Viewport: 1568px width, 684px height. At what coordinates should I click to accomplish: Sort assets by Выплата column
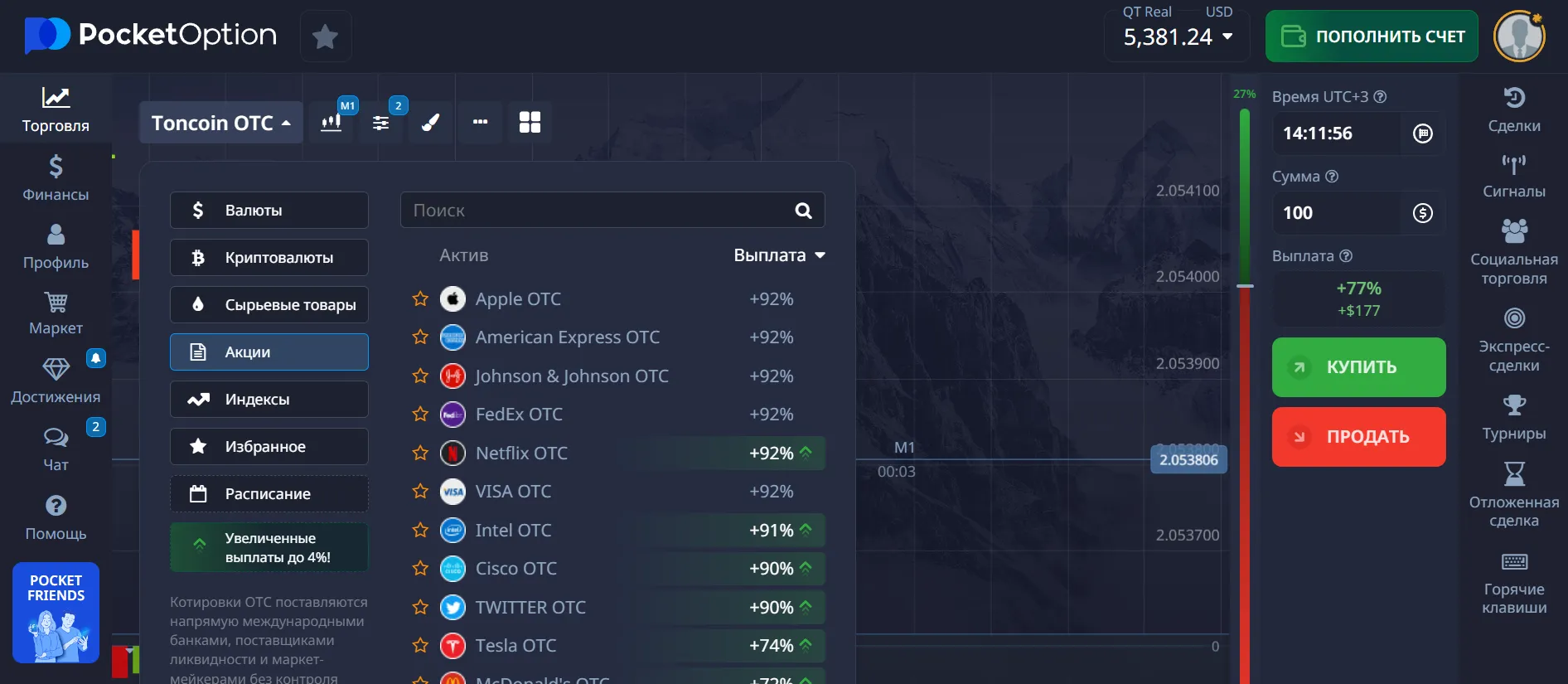pos(779,255)
